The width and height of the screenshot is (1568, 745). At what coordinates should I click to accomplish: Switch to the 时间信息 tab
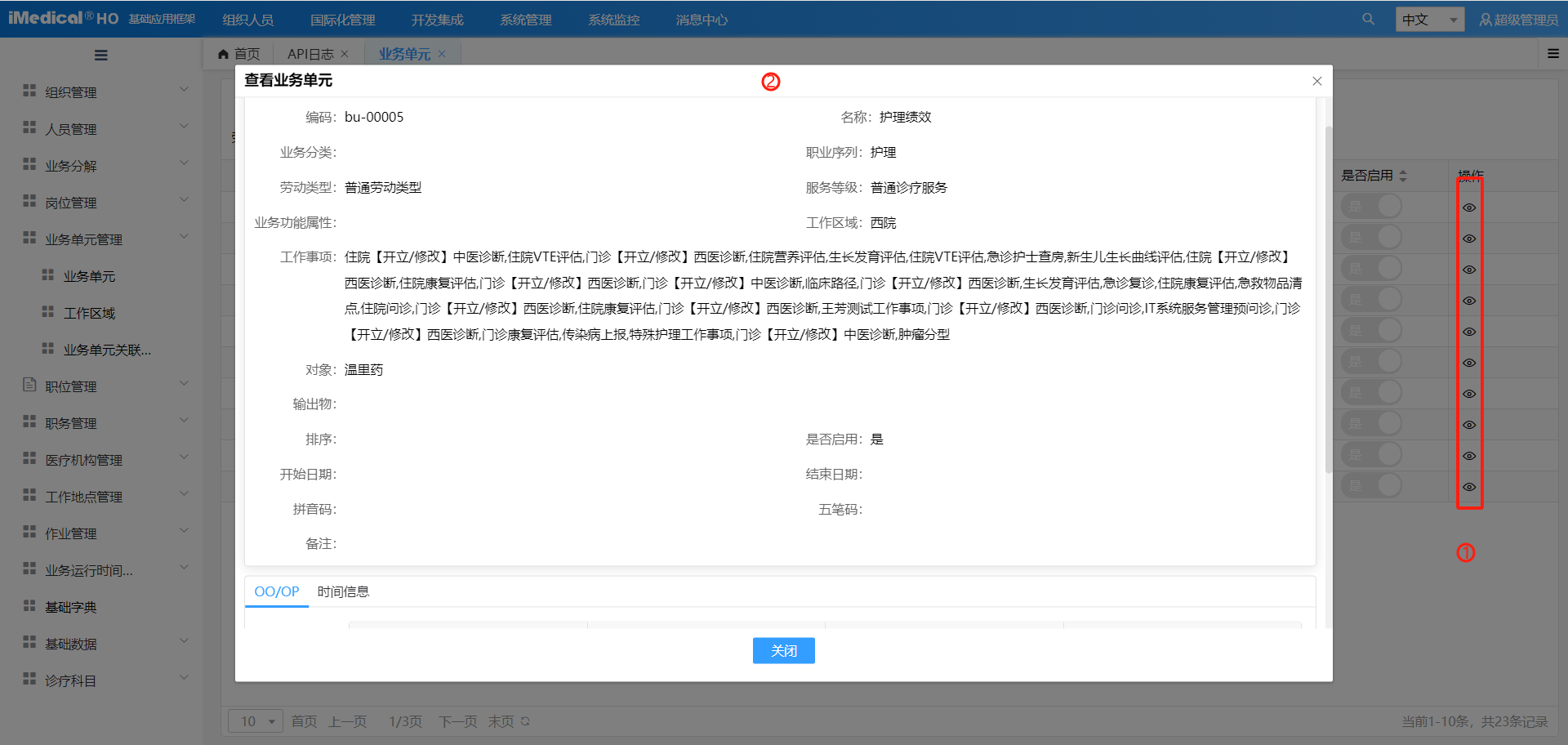tap(343, 591)
